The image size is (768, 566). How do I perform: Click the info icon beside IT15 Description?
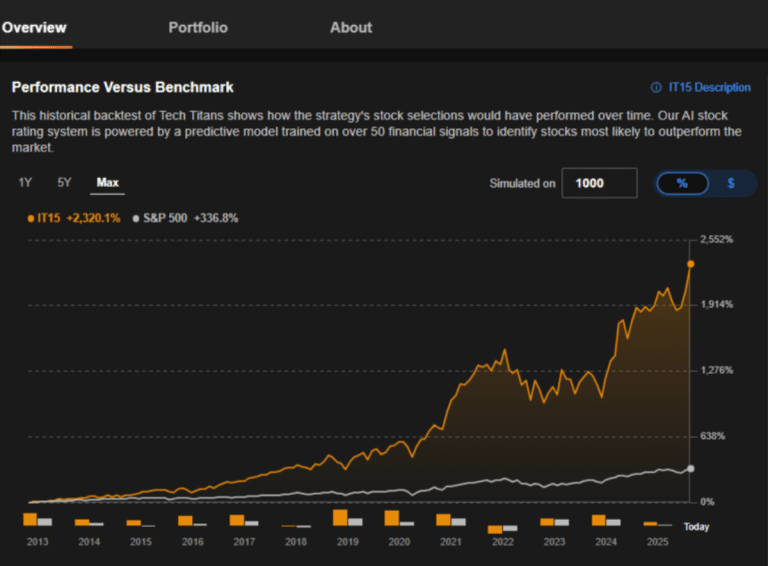(656, 87)
